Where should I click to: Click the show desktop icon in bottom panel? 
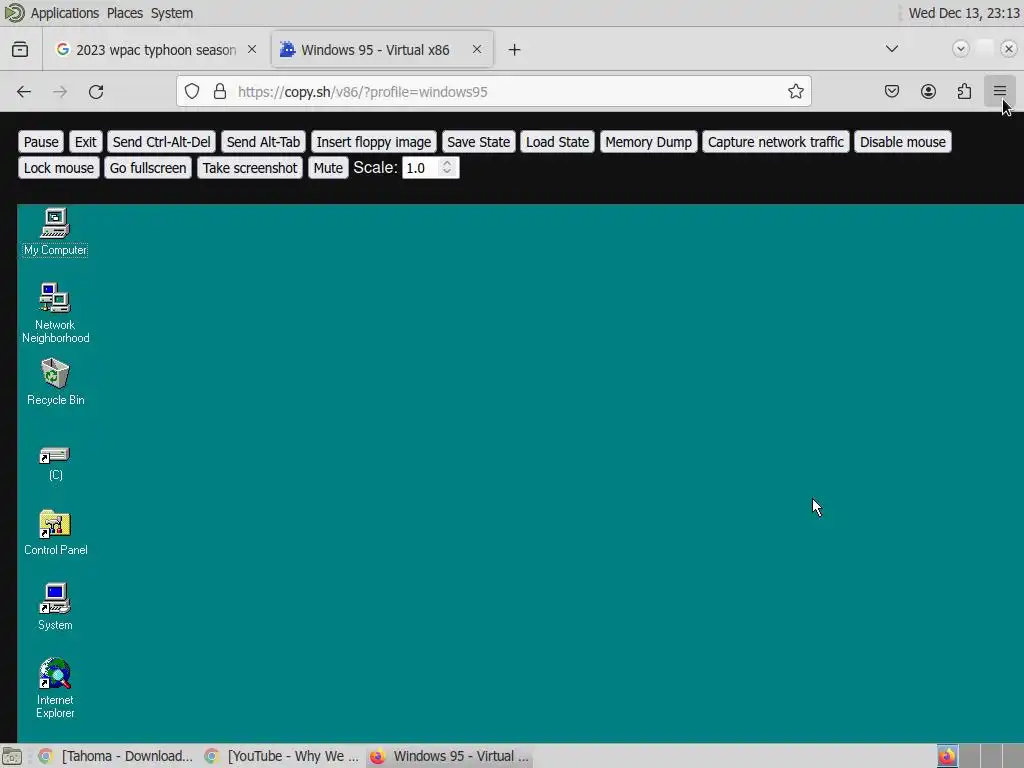coord(12,756)
